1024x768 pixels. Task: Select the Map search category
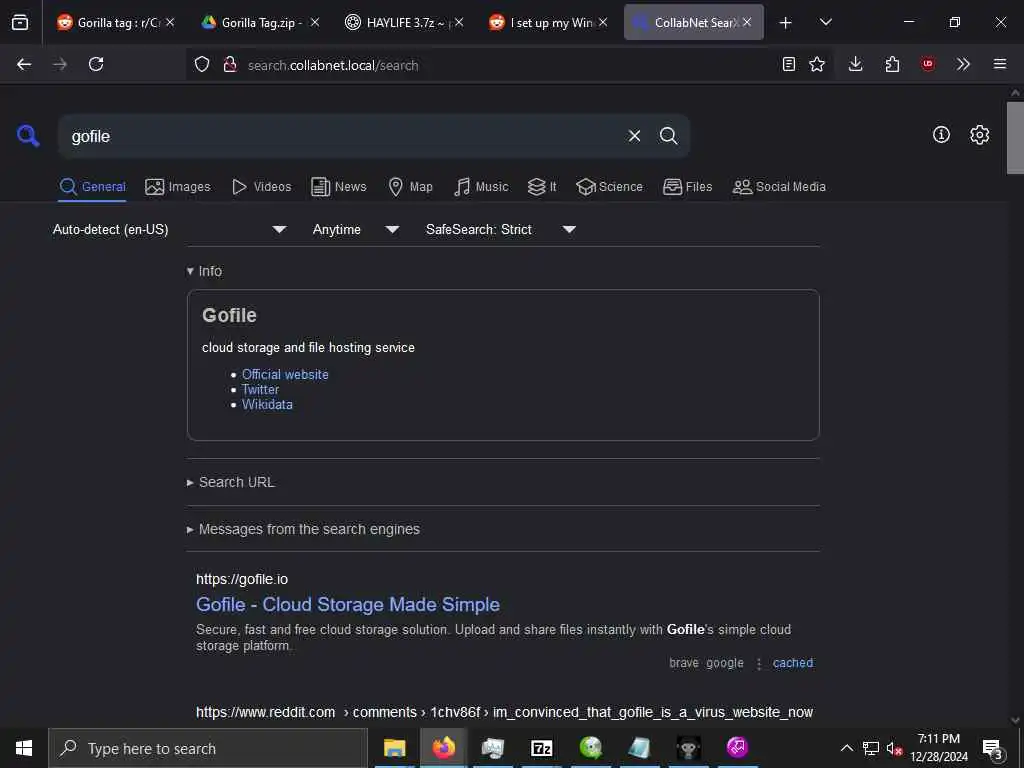click(x=411, y=187)
